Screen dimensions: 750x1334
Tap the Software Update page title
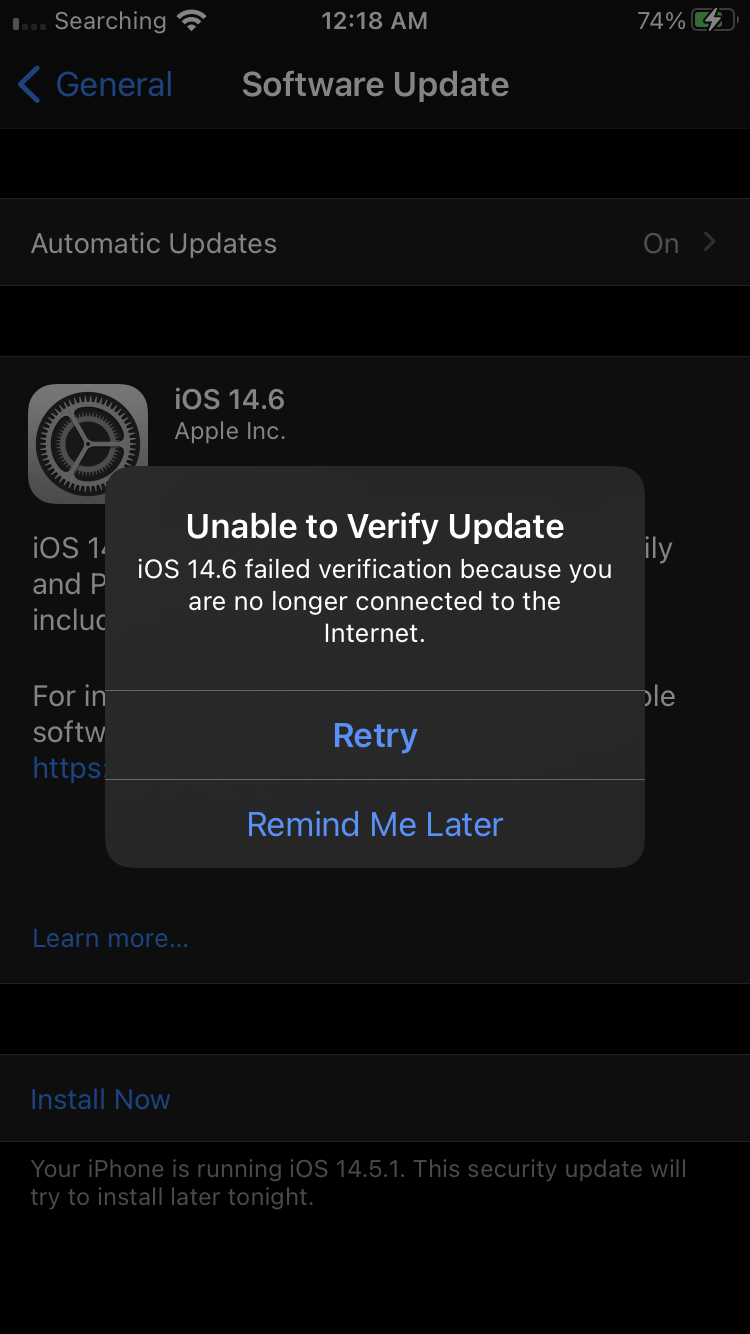(x=375, y=85)
